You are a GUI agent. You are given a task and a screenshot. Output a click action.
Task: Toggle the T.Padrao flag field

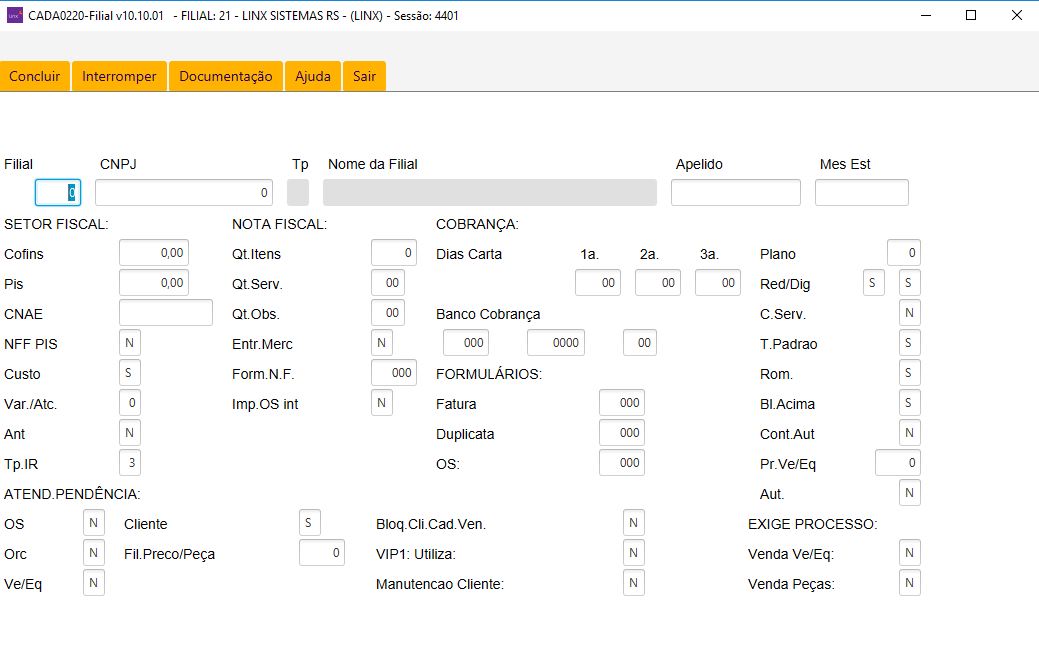[910, 343]
